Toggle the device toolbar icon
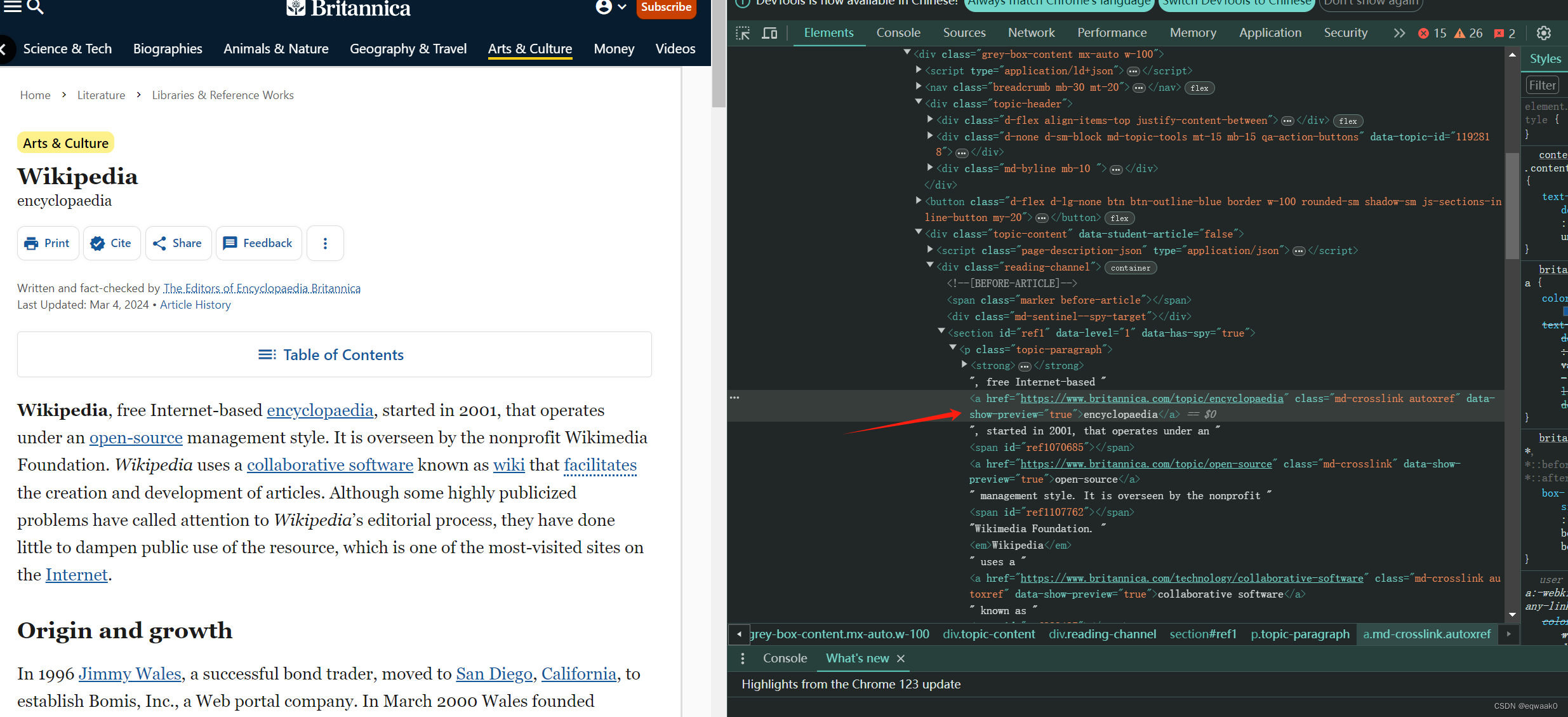1568x717 pixels. (x=769, y=33)
